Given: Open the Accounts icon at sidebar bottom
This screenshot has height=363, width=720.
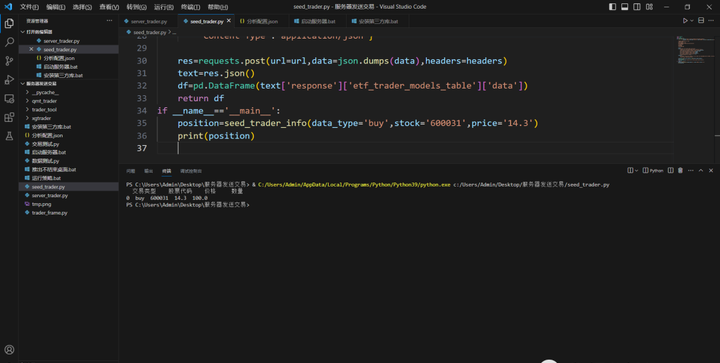Looking at the screenshot, I should pyautogui.click(x=9, y=350).
